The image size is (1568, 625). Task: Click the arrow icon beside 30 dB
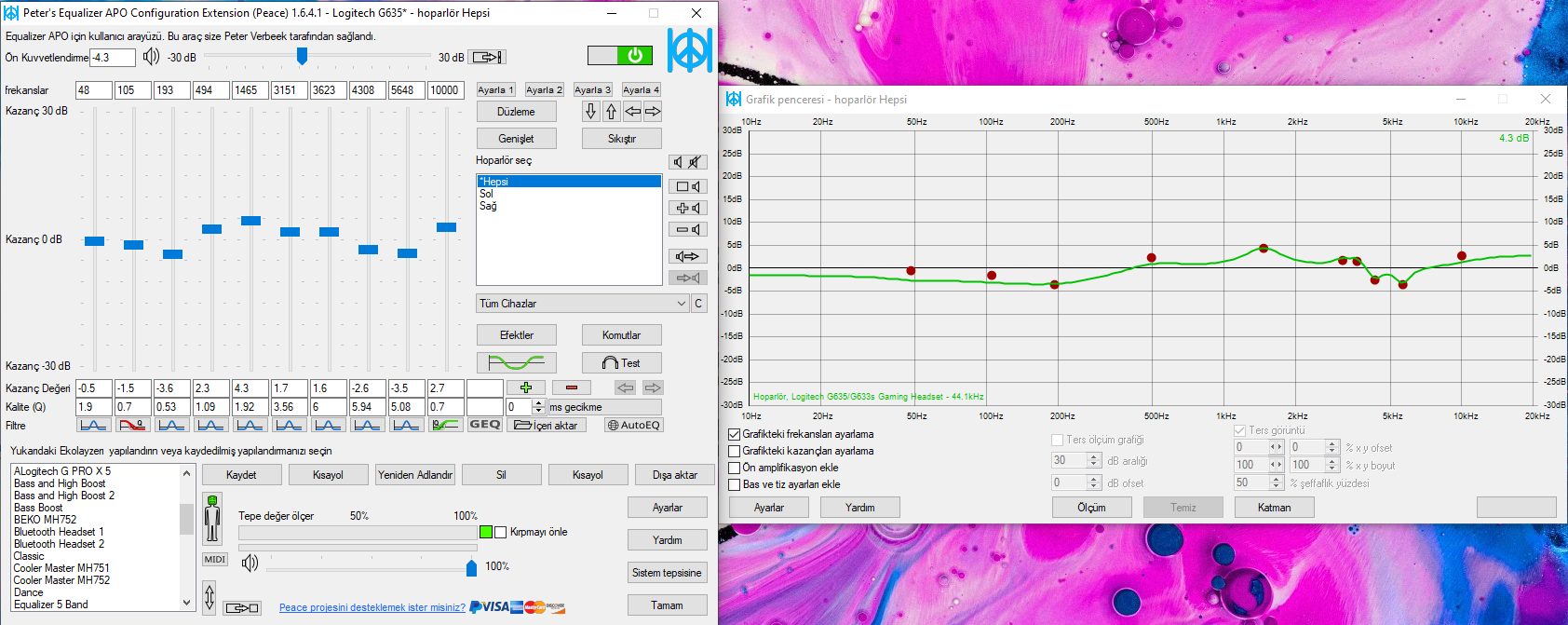point(487,57)
